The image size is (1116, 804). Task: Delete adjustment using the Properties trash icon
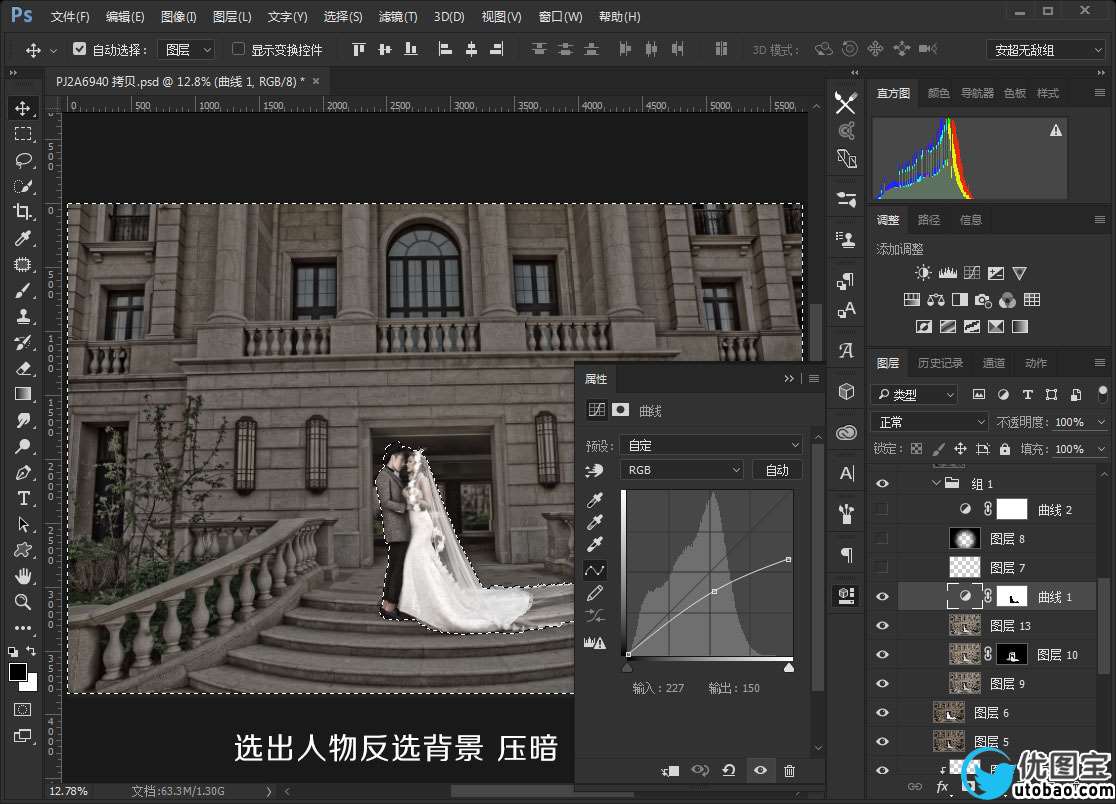click(790, 771)
